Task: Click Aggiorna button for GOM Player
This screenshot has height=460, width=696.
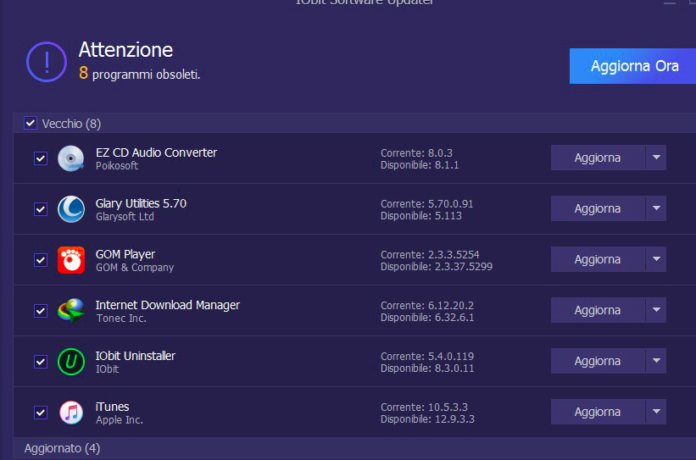Action: pos(597,260)
